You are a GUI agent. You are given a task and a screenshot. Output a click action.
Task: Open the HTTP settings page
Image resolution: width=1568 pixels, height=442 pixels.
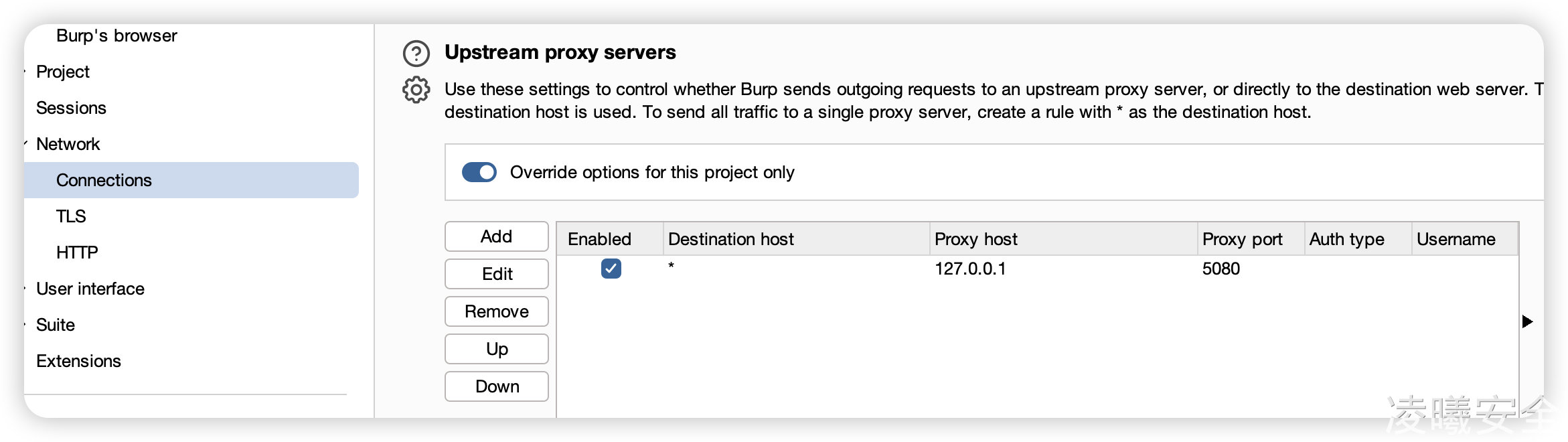pyautogui.click(x=77, y=252)
